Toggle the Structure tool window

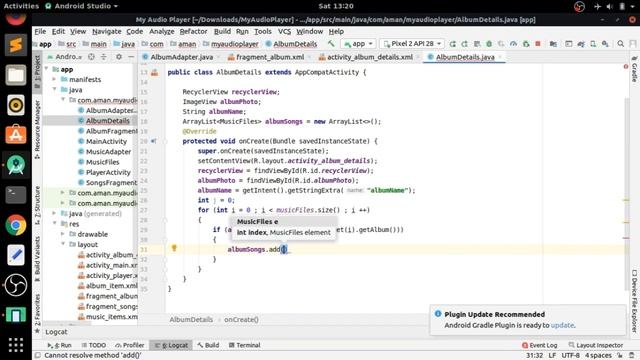click(x=37, y=205)
